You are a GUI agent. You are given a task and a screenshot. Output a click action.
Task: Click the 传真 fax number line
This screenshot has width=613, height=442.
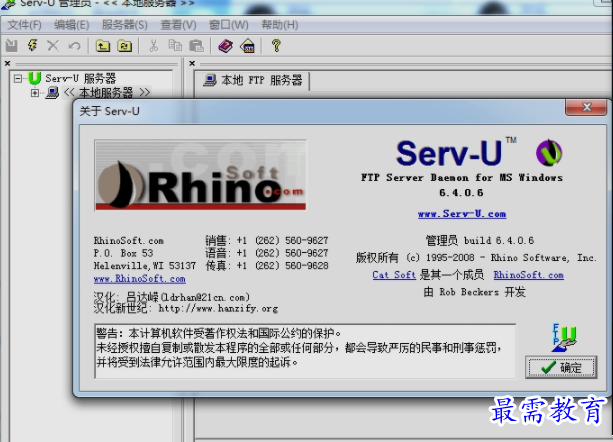coord(267,266)
